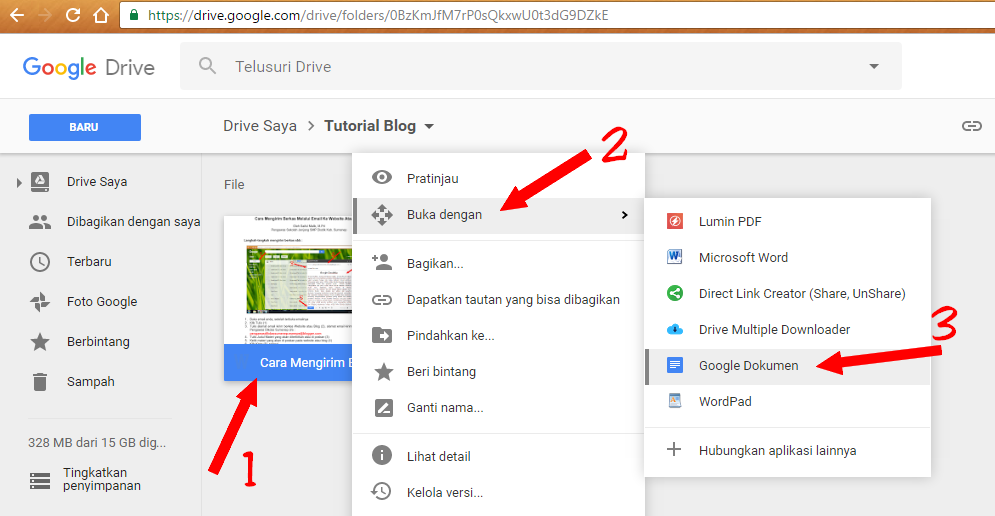This screenshot has height=516, width=995.
Task: Open the Tutorial Blog folder dropdown
Action: (429, 126)
